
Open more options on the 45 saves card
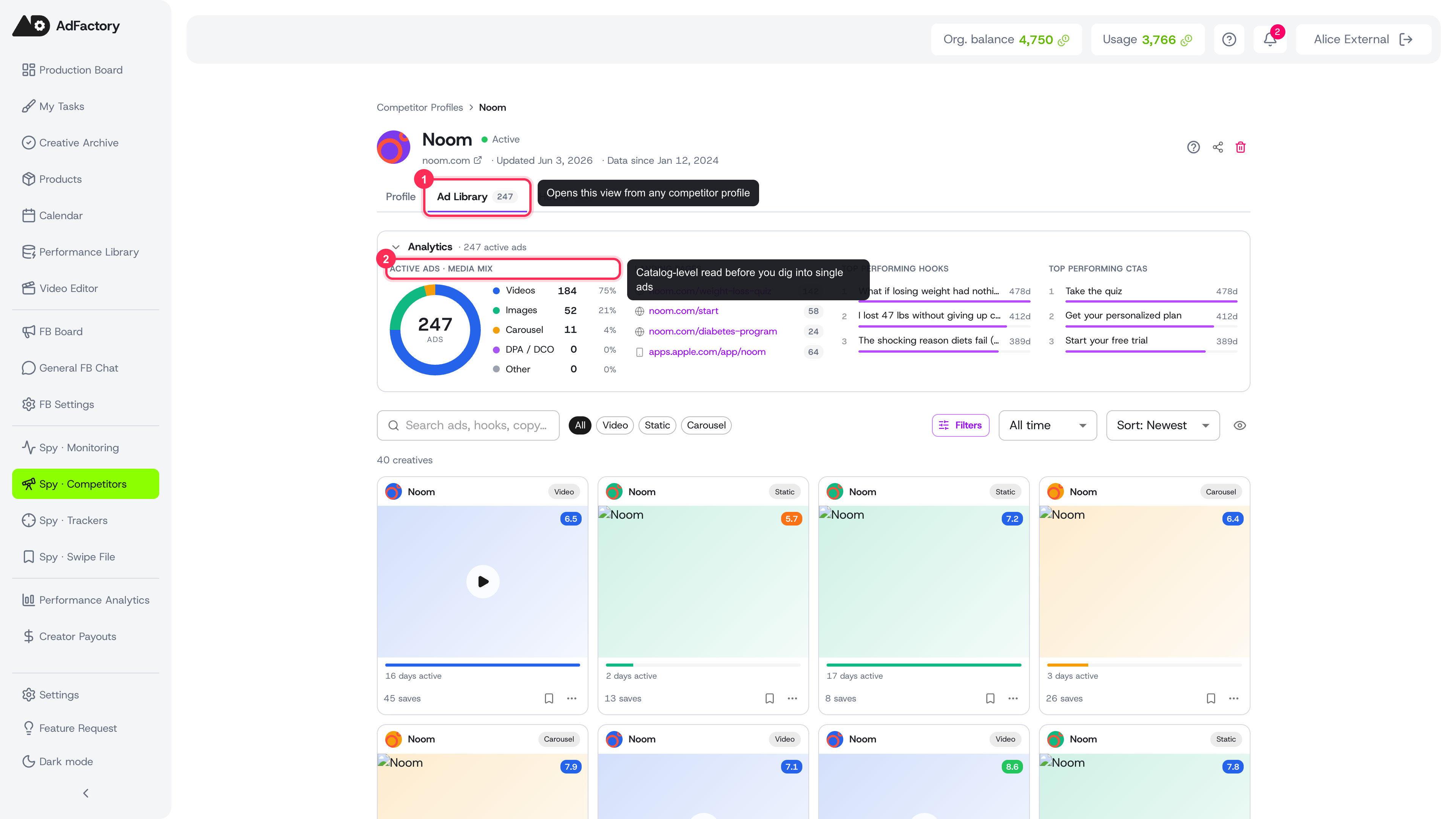572,698
